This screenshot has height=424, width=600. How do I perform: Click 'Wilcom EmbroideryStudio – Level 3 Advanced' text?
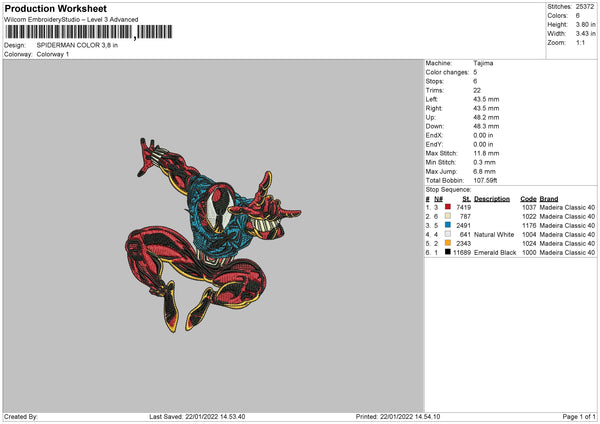point(71,20)
